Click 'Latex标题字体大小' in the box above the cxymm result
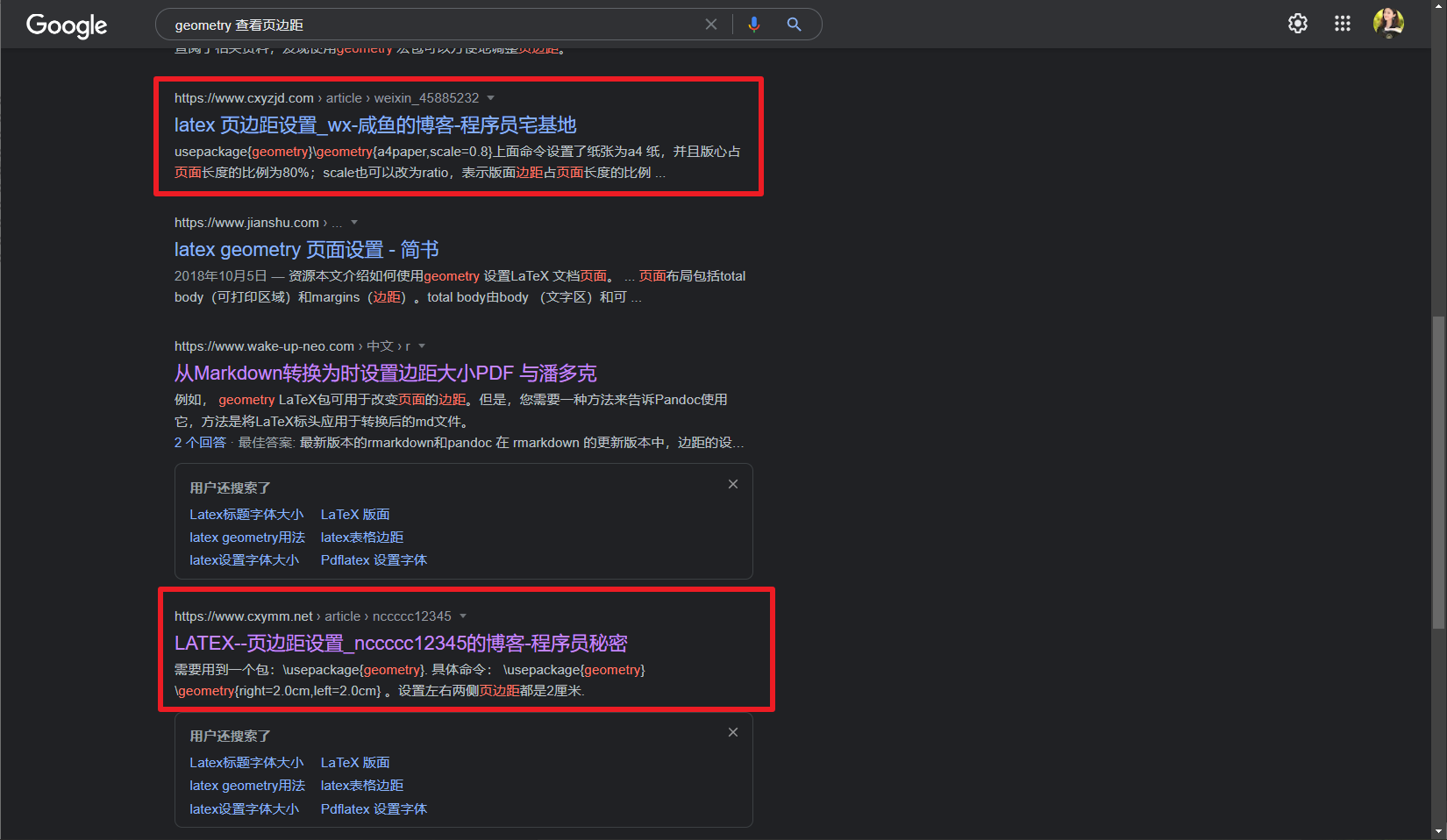 tap(246, 515)
